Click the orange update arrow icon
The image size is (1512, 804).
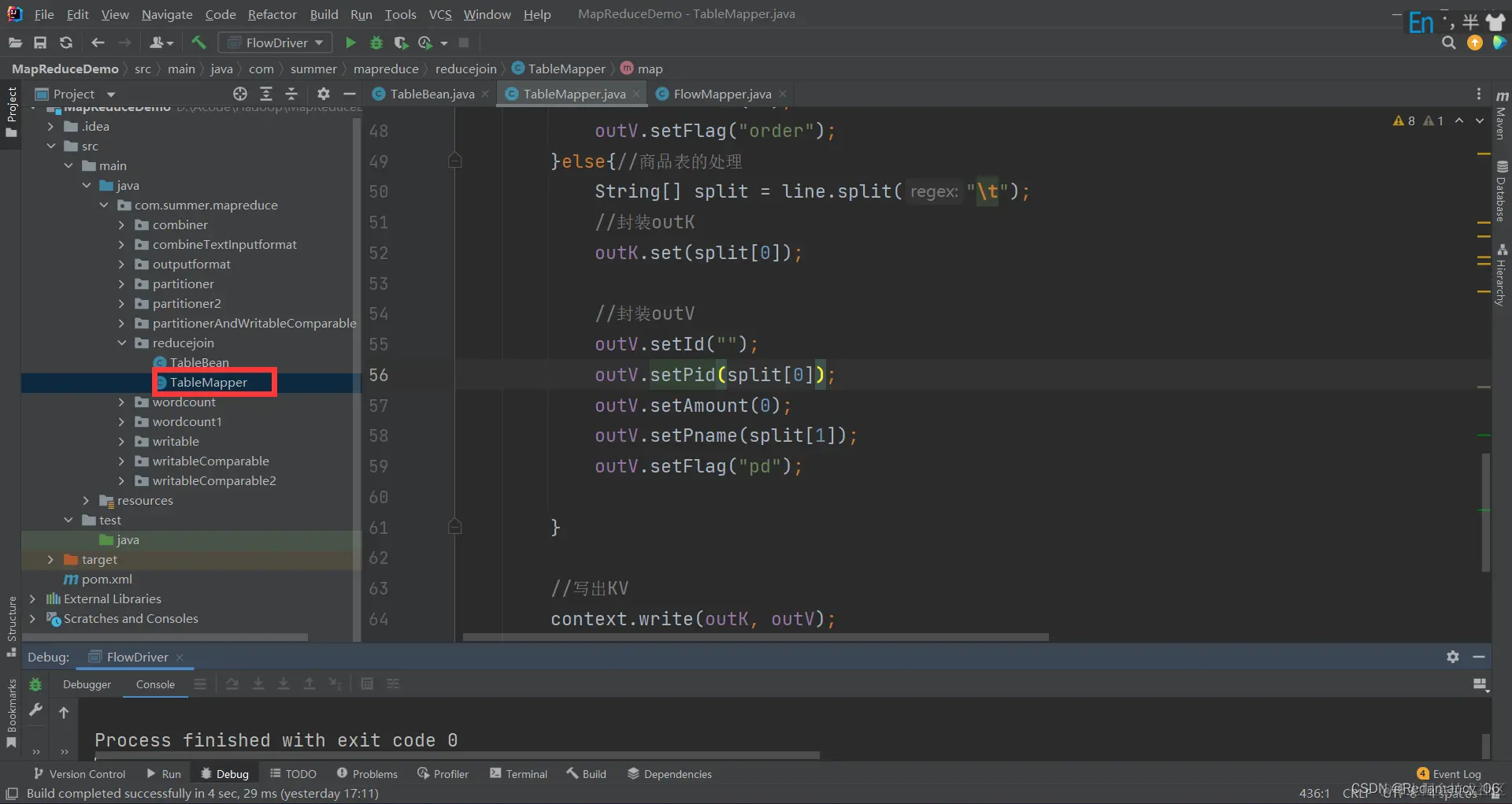[x=1475, y=43]
